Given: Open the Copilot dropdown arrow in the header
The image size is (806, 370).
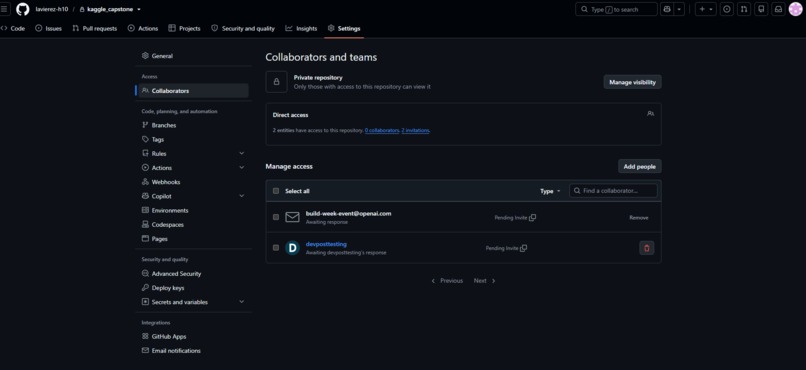Looking at the screenshot, I should [x=679, y=9].
